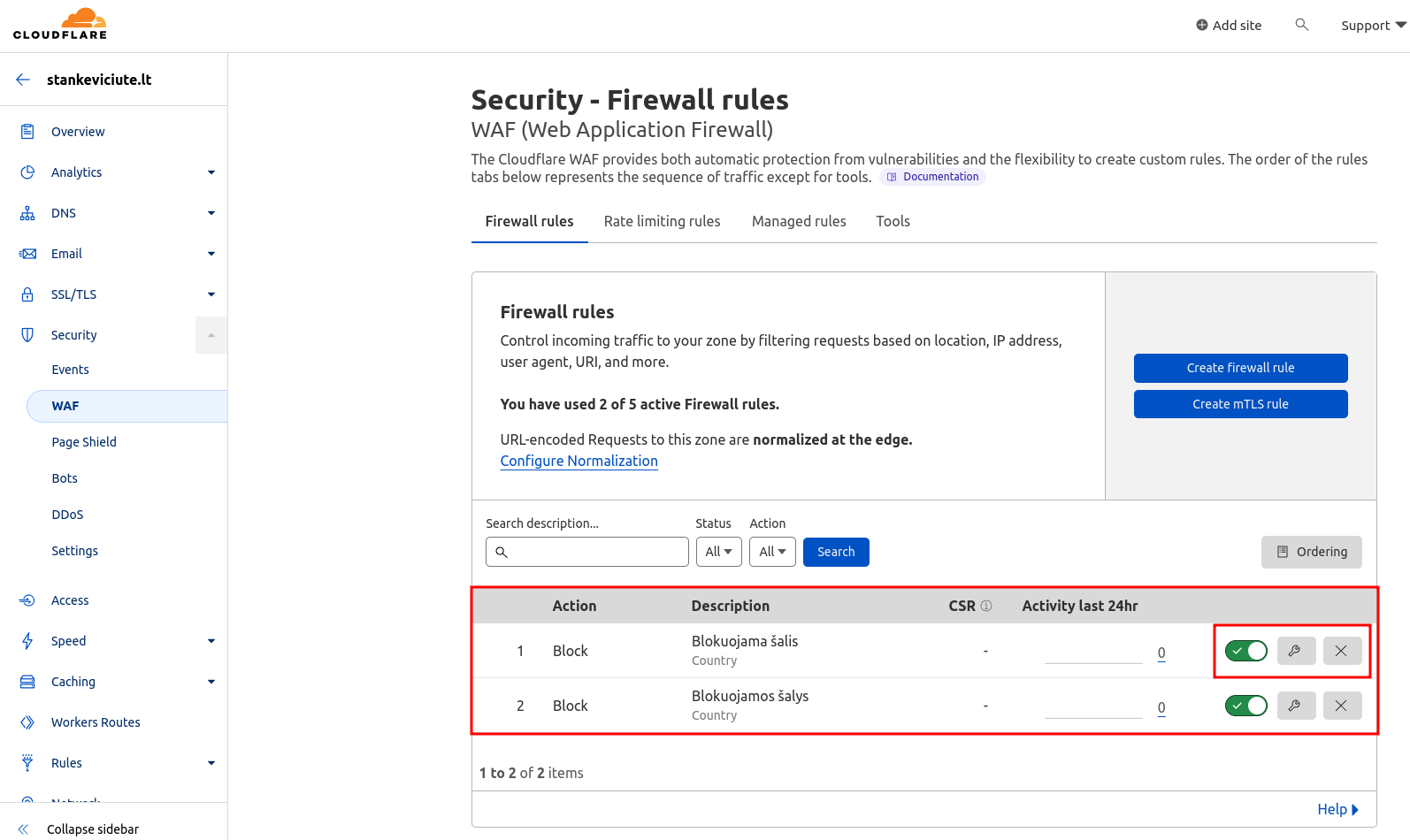Viewport: 1410px width, 840px height.
Task: Collapse the Security sidebar section
Action: 211,335
